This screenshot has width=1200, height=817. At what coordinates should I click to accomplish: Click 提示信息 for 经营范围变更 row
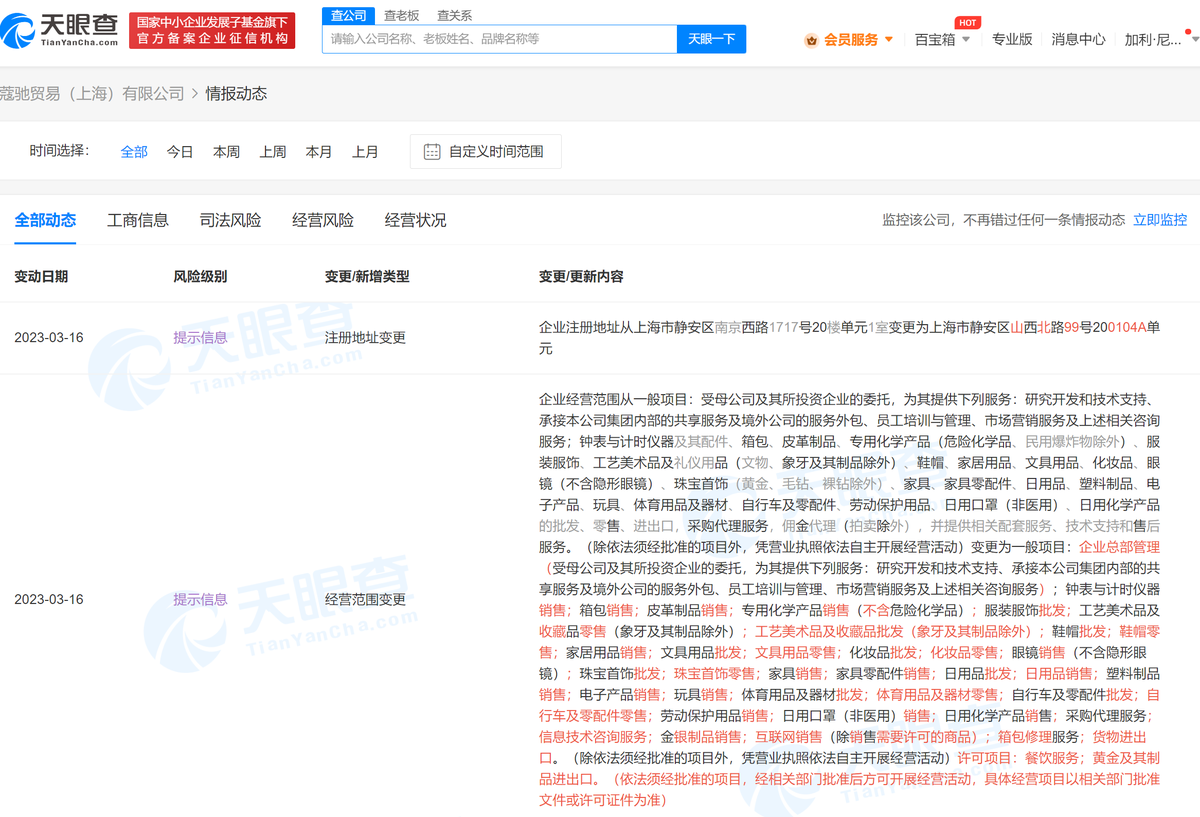click(200, 600)
